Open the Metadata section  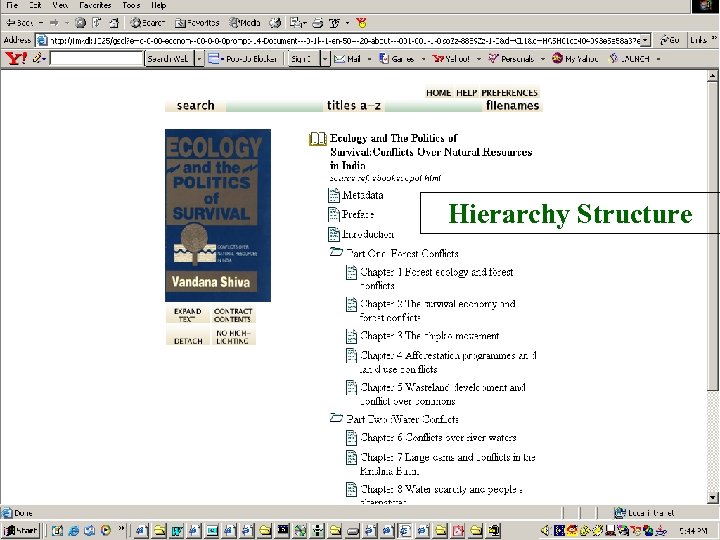click(x=356, y=195)
